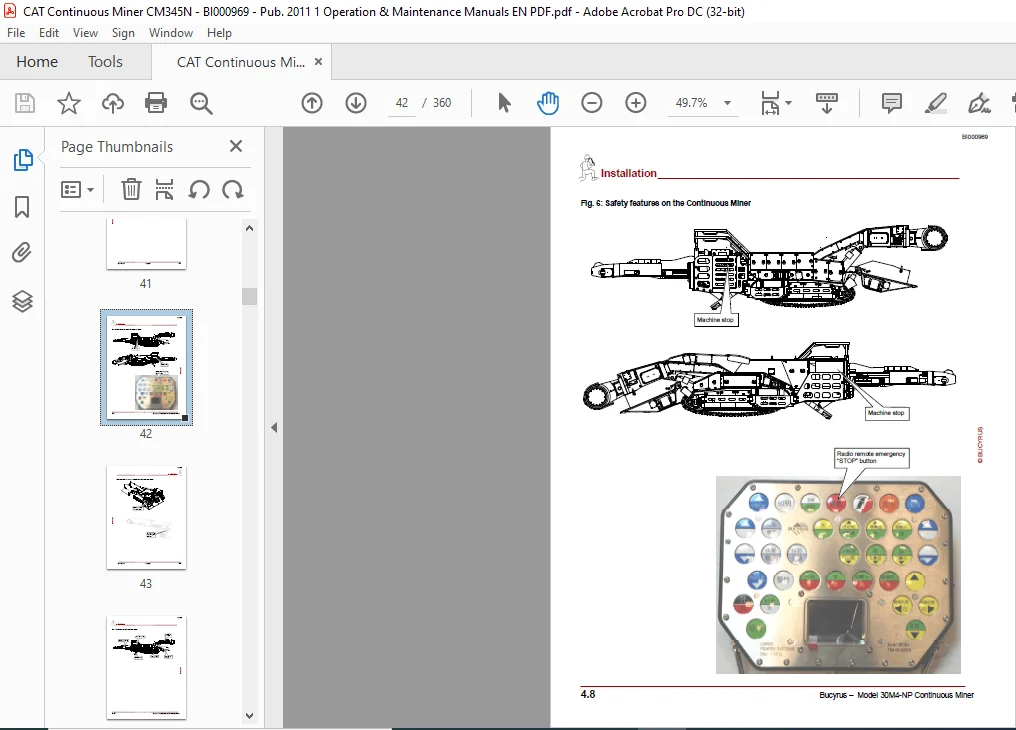This screenshot has height=730, width=1016.
Task: Collapse the navigation pane arrow
Action: (x=274, y=428)
